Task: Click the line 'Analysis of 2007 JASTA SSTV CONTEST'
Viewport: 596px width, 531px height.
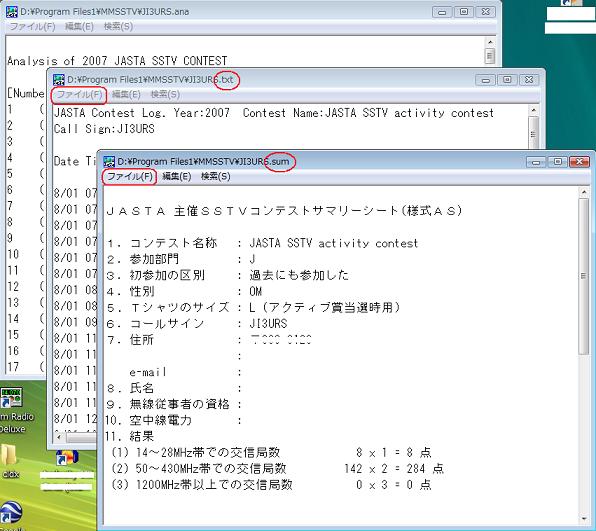Action: click(117, 61)
